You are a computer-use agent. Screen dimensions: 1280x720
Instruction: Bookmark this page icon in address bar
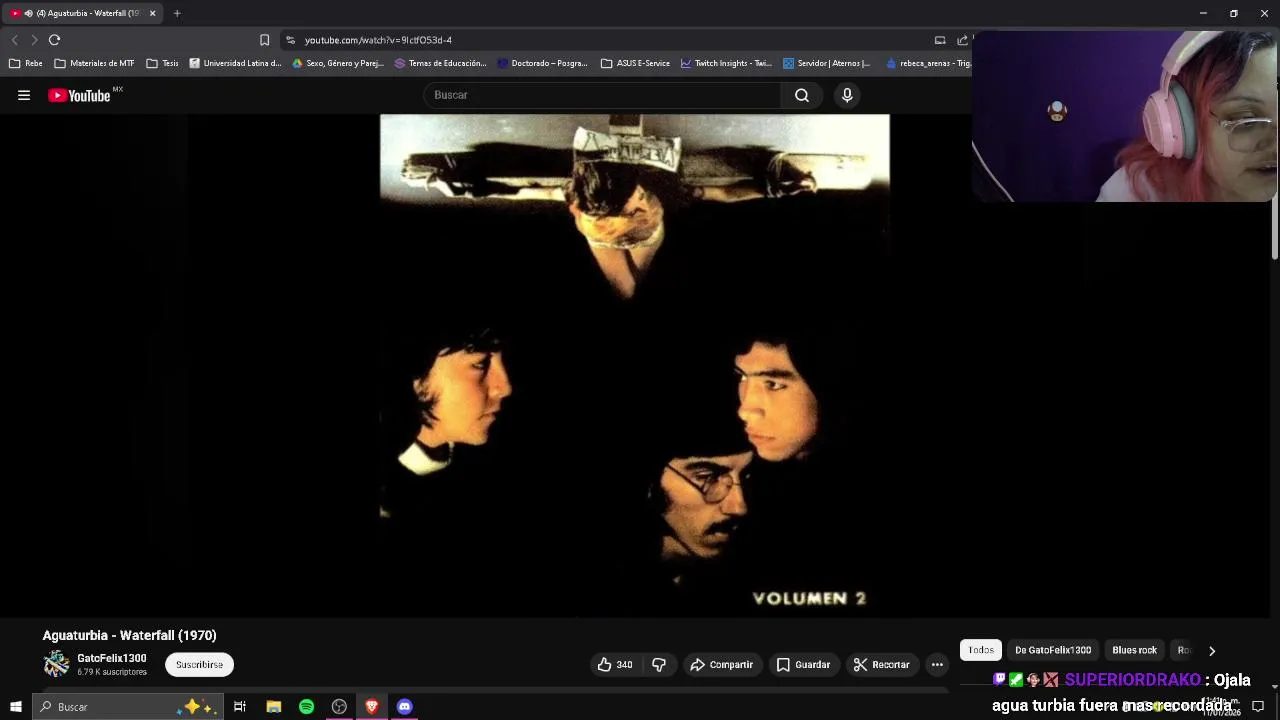click(264, 40)
